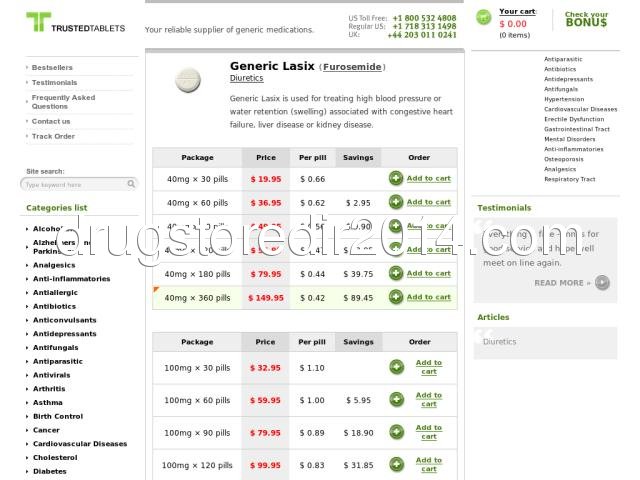Select Birth Control category
Image resolution: width=640 pixels, height=480 pixels.
point(58,416)
